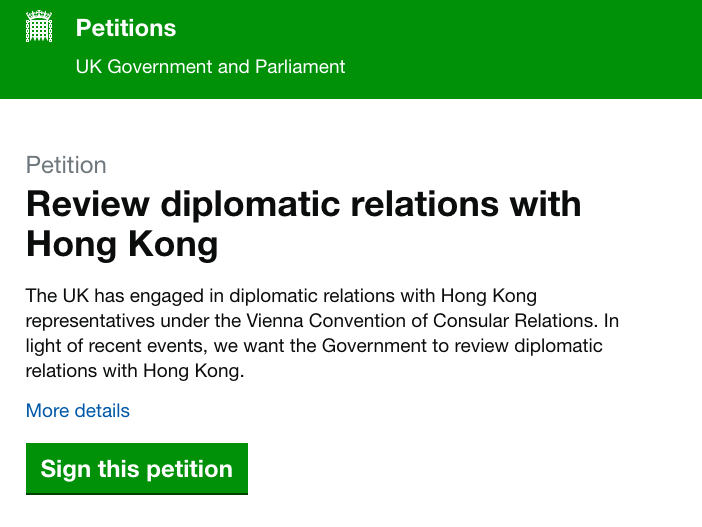
Task: Click the grey Petition label above the title
Action: coord(66,165)
